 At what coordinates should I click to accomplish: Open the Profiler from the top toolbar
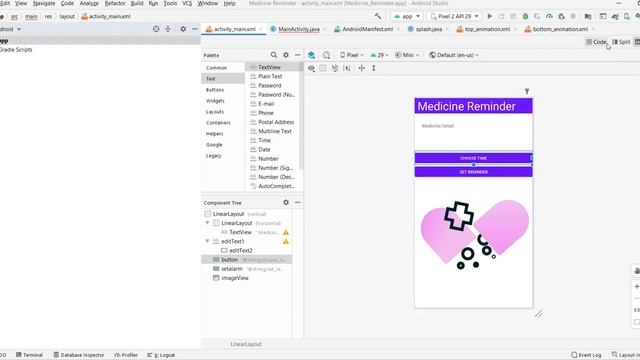pyautogui.click(x=549, y=16)
